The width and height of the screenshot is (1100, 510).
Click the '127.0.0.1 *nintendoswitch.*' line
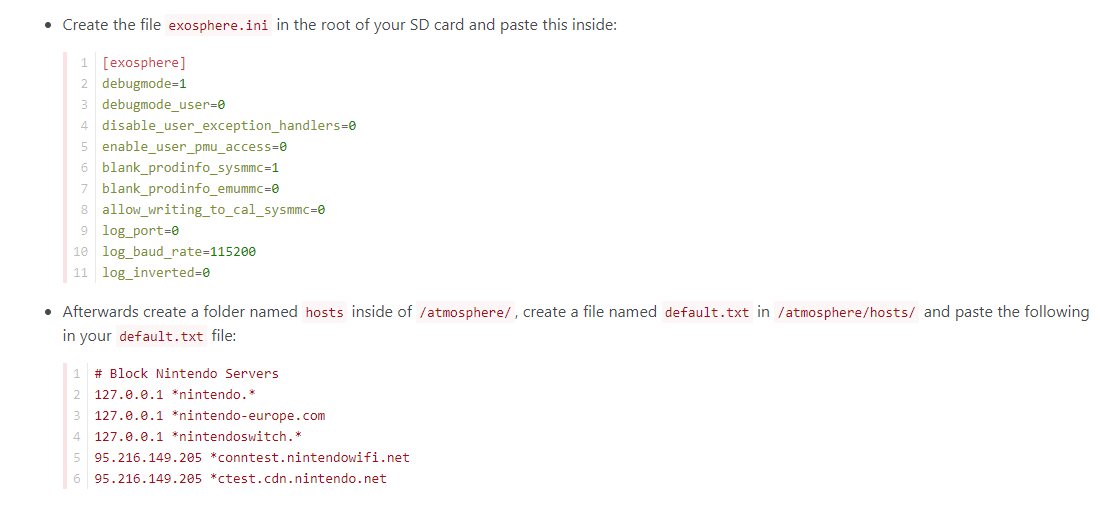point(198,436)
